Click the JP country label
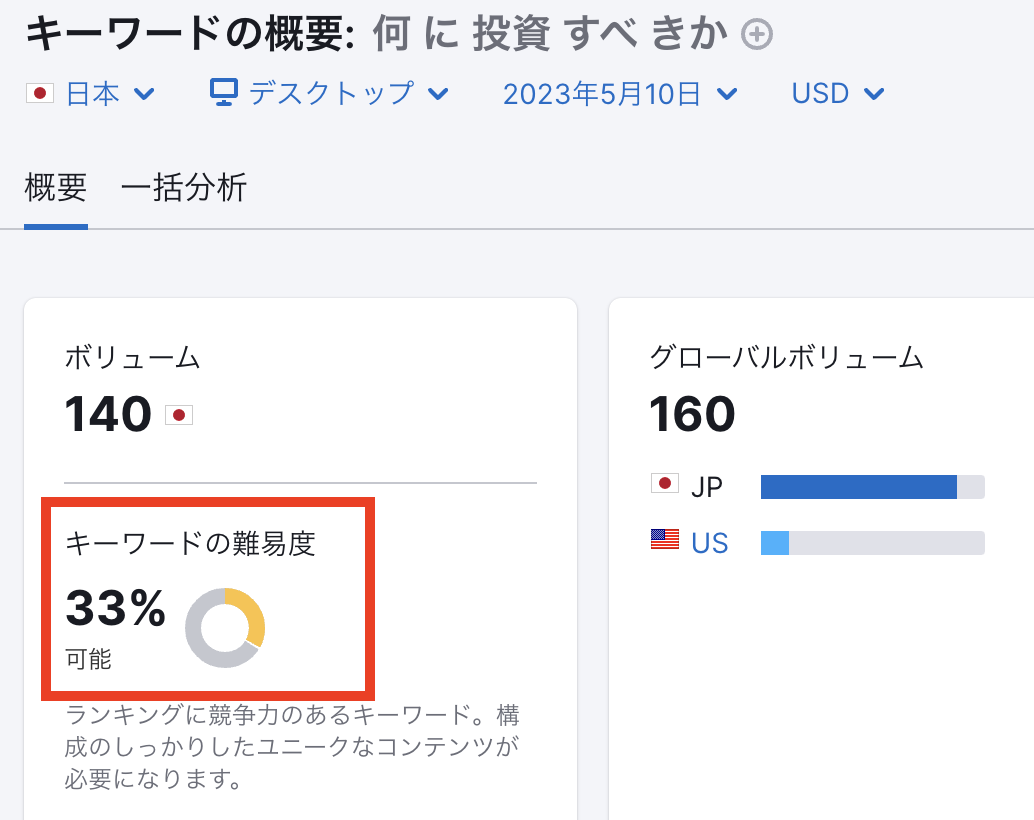 (x=707, y=488)
